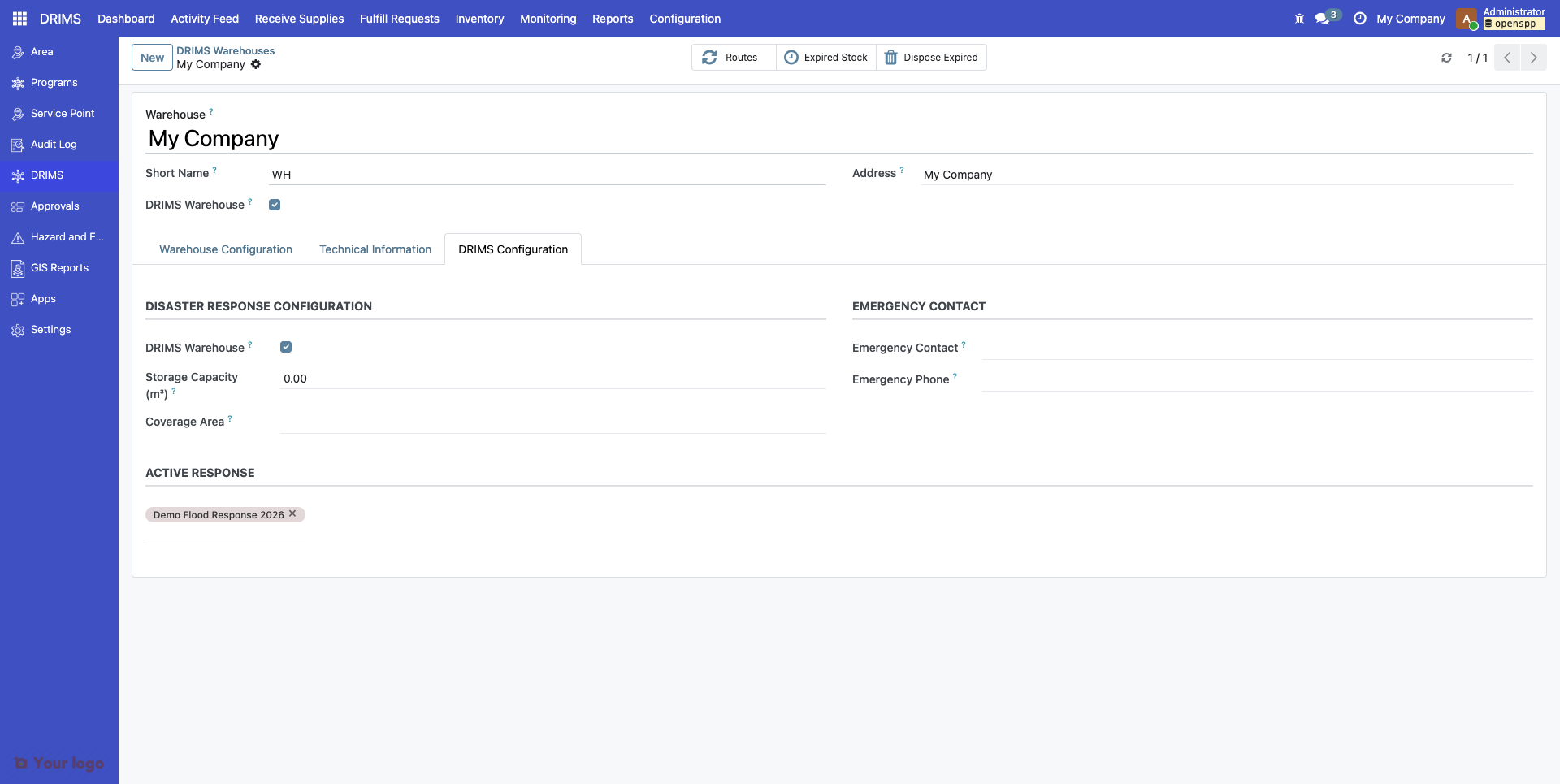Open the Fulfill Requests menu
1560x784 pixels.
[x=400, y=19]
